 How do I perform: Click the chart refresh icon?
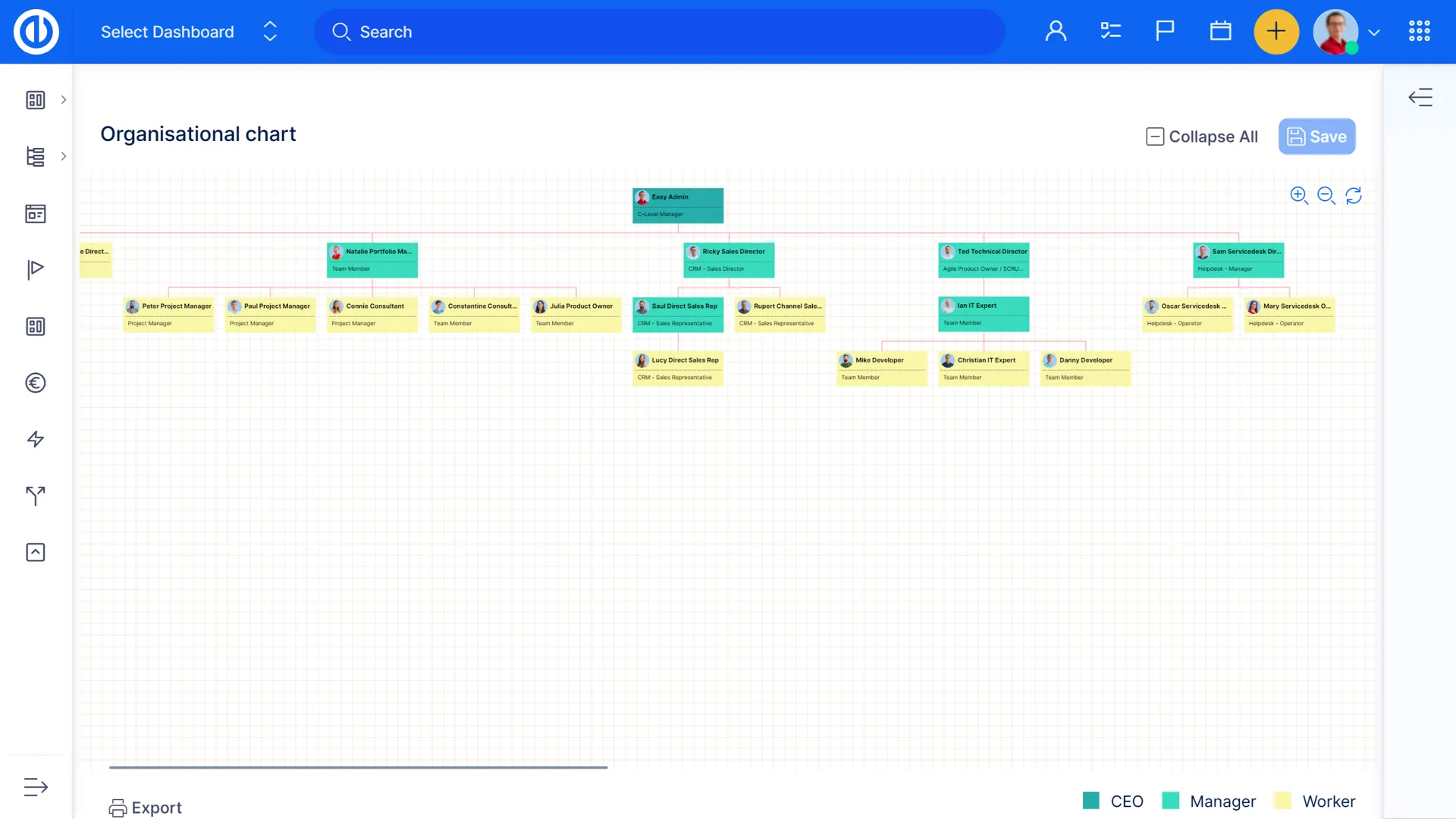[x=1354, y=196]
